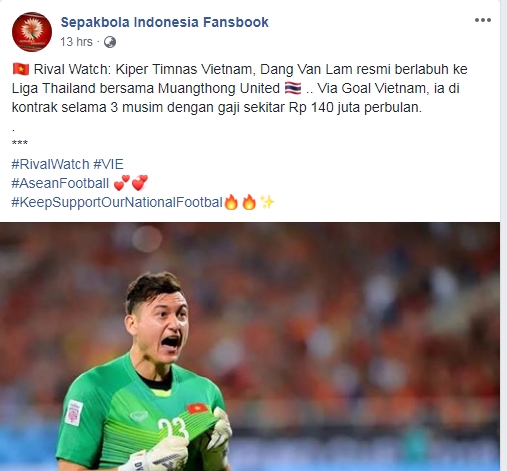Click the goalkeeper's green jersey number 23

tap(171, 428)
